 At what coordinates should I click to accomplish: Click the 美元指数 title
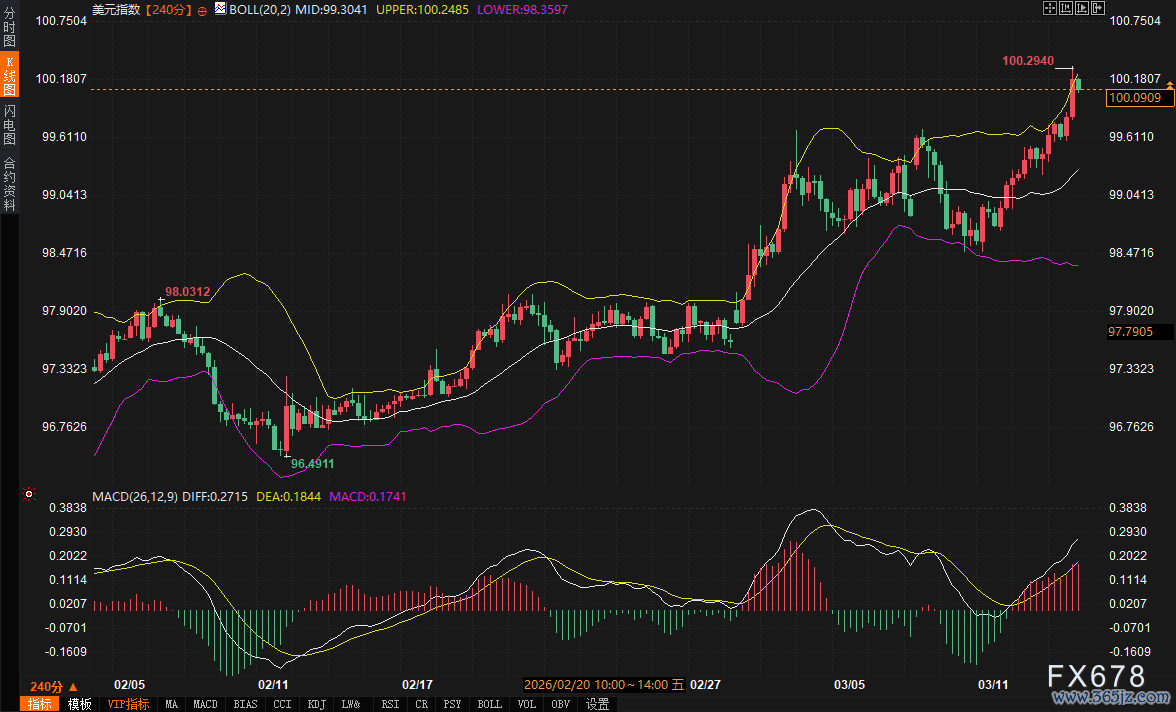116,10
